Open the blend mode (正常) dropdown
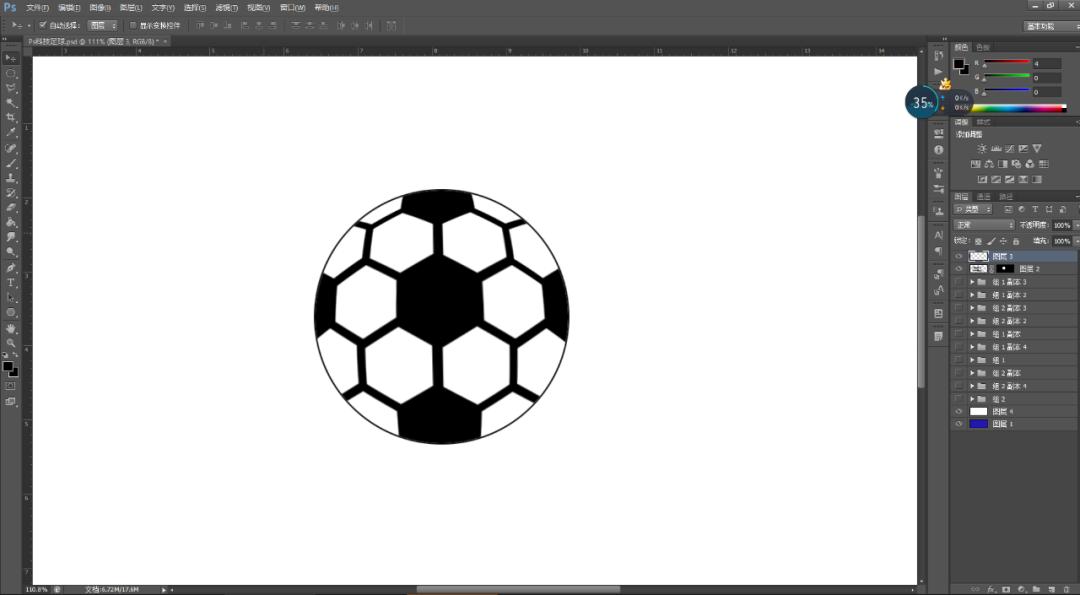Viewport: 1080px width, 595px height. point(984,225)
